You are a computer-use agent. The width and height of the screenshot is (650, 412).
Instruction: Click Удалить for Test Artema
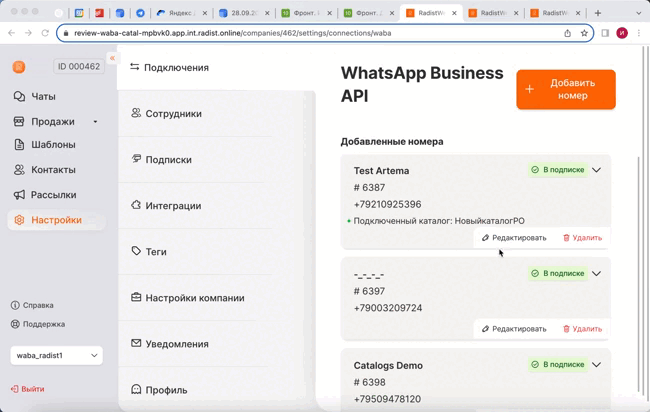coord(582,238)
